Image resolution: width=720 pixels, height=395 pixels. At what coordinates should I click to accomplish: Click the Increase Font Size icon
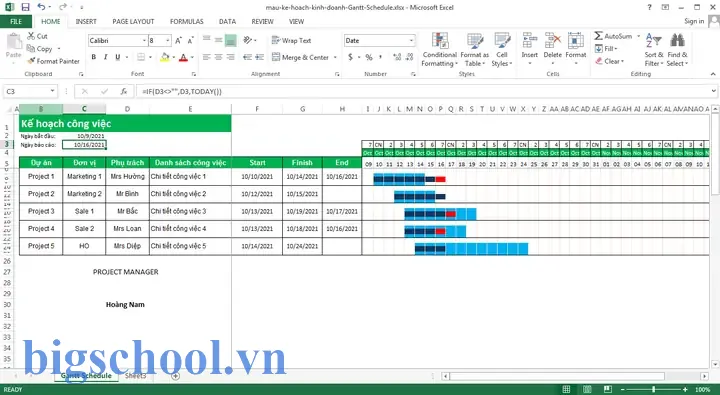point(179,41)
